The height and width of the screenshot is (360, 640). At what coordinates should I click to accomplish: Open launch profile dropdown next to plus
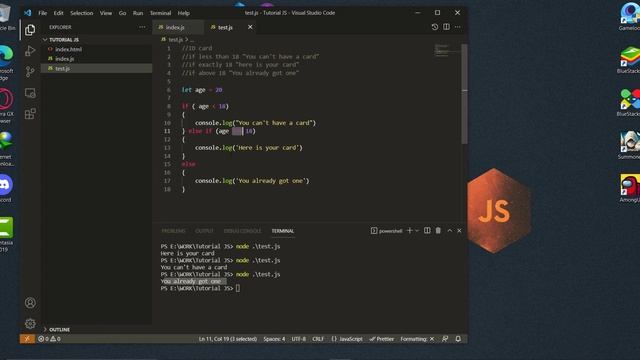[x=417, y=231]
